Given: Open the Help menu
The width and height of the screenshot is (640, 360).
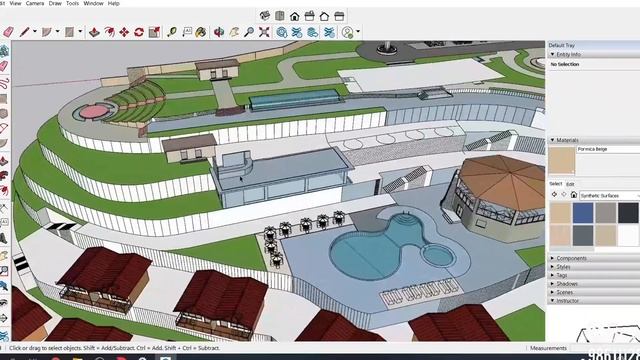Looking at the screenshot, I should 113,3.
